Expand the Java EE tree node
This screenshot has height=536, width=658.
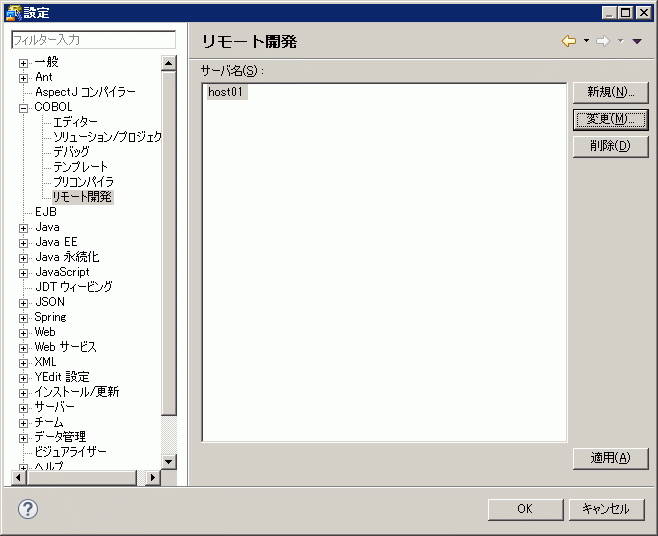coord(24,243)
